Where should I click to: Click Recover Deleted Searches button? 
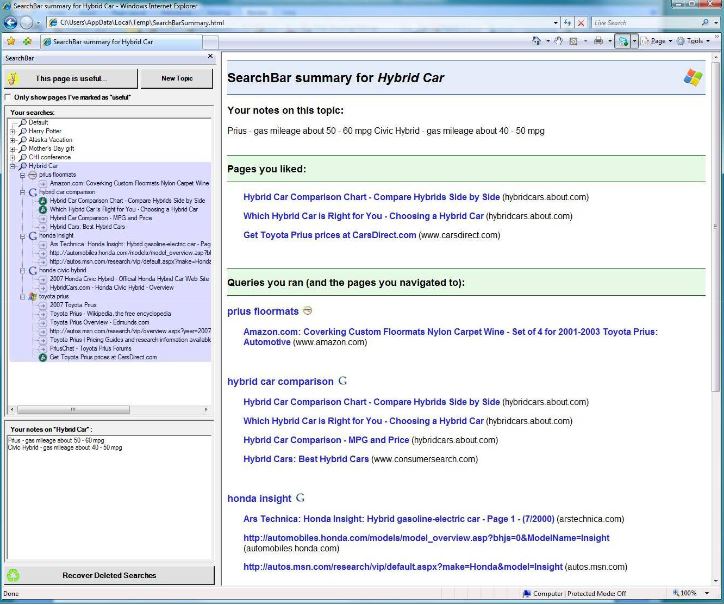[x=108, y=575]
